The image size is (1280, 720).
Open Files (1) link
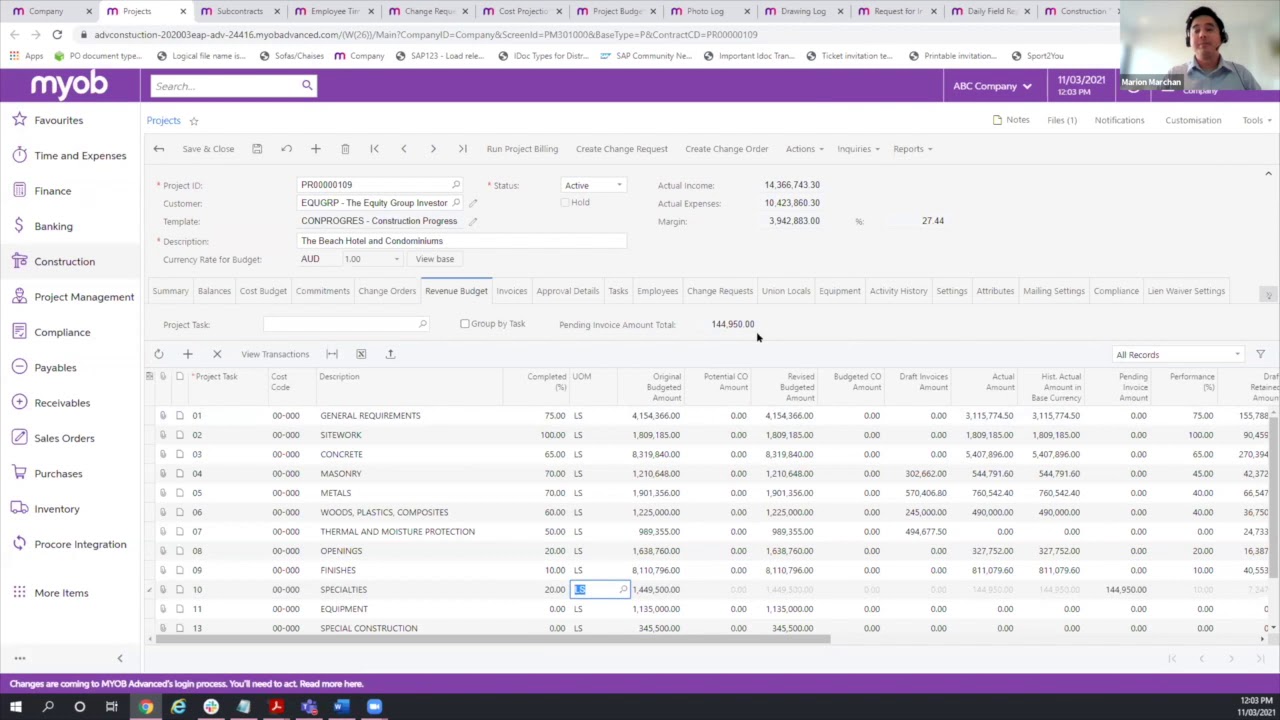pos(1062,120)
